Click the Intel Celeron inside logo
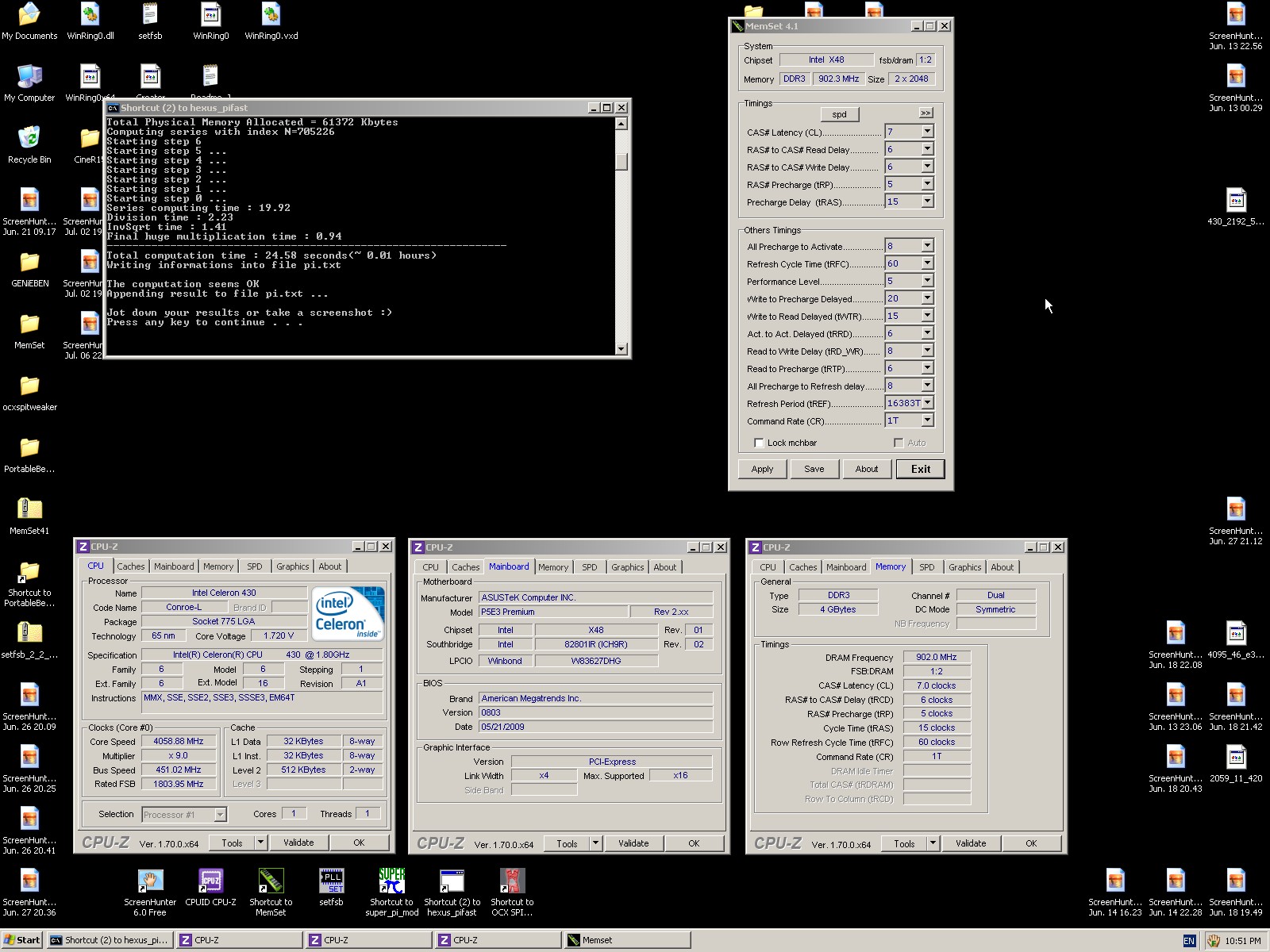1270x952 pixels. coord(348,613)
